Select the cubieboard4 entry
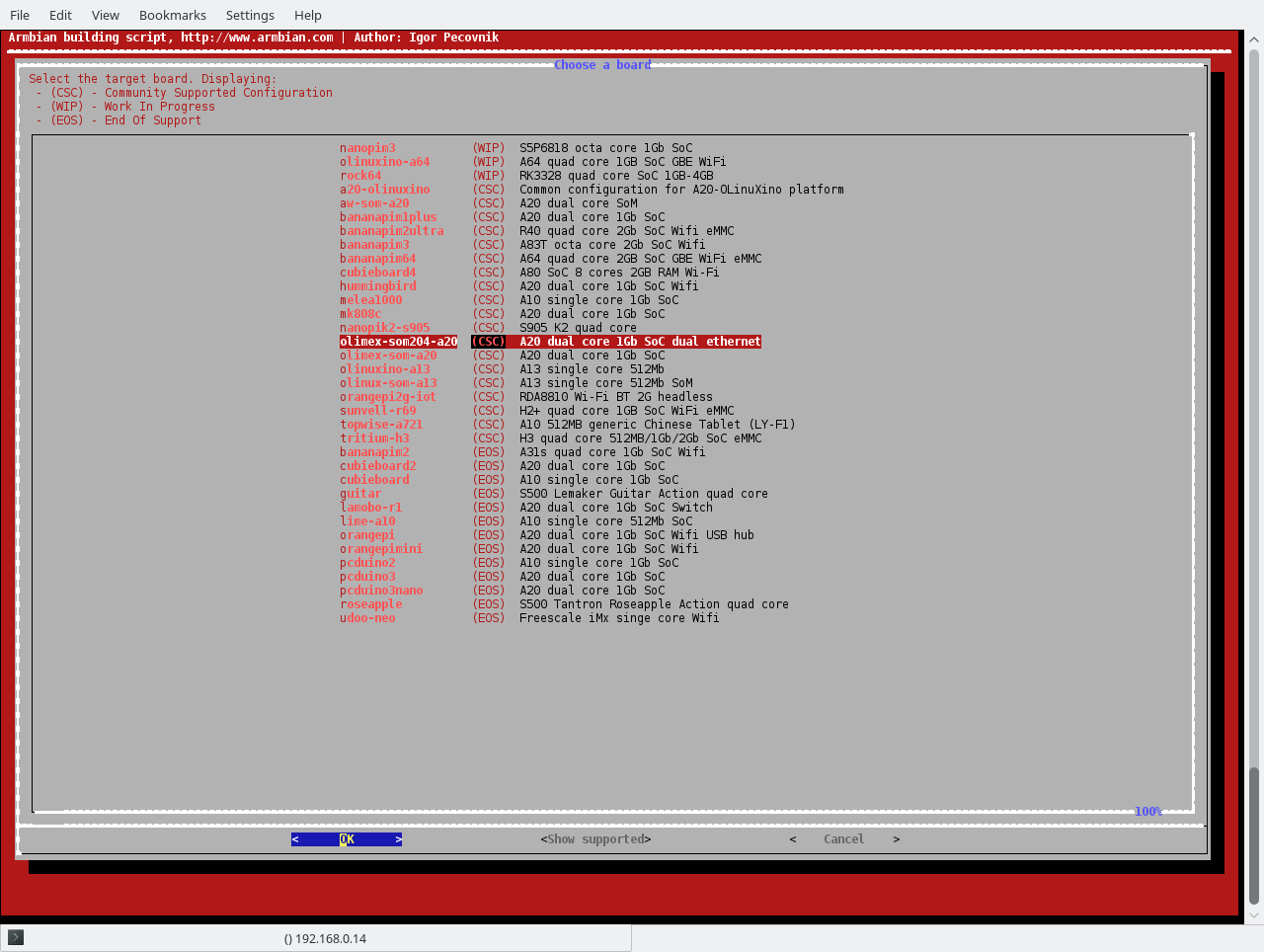1264x952 pixels. (529, 273)
